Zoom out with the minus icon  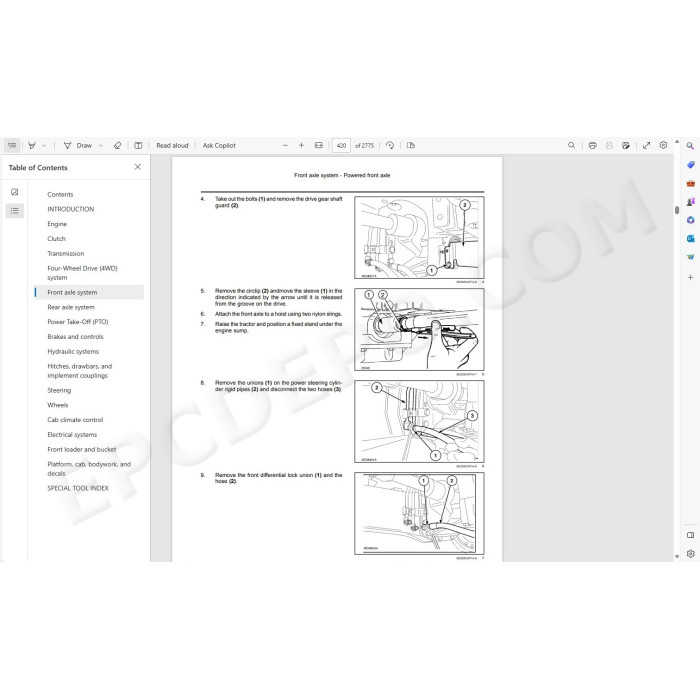coord(285,146)
